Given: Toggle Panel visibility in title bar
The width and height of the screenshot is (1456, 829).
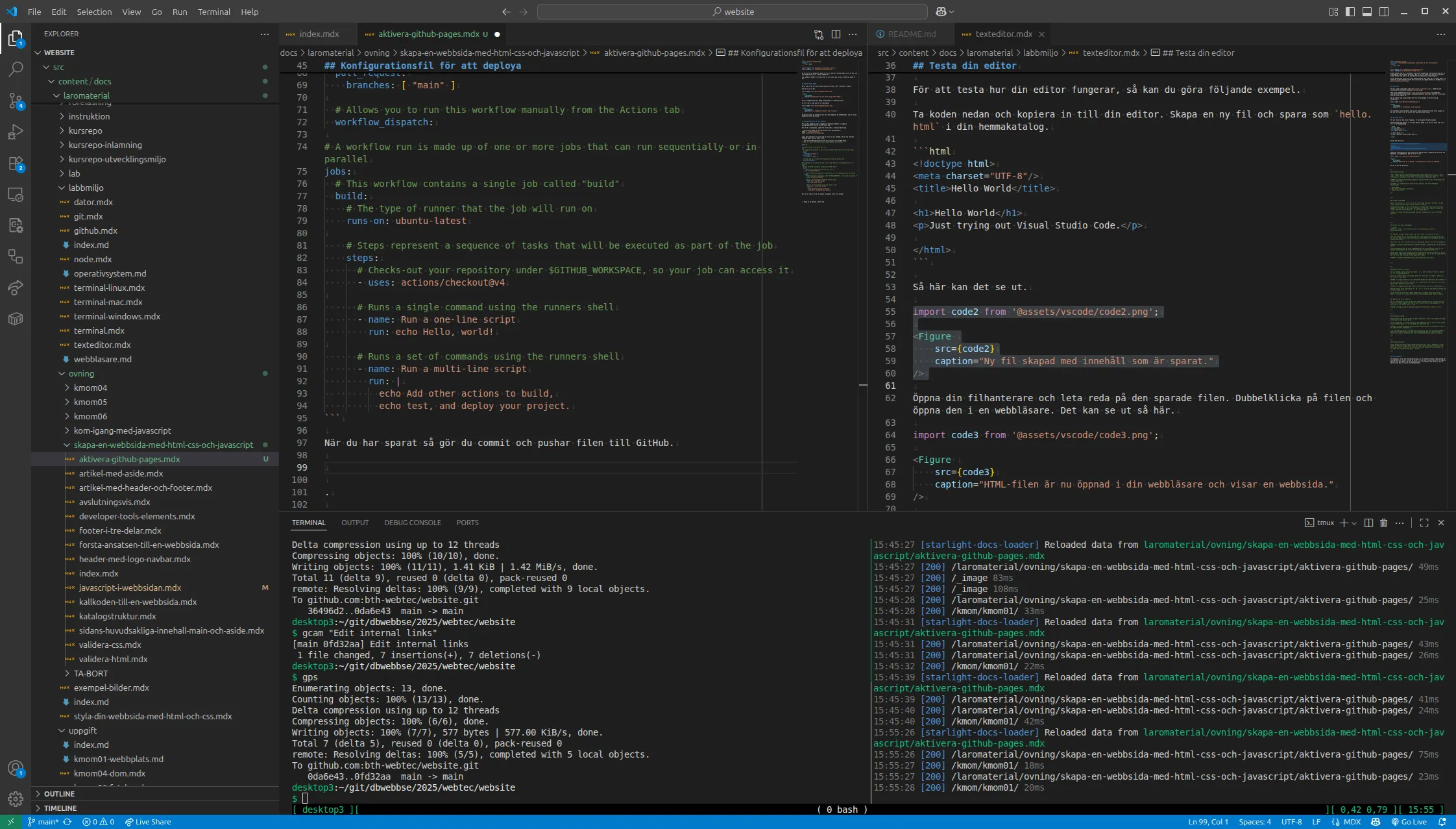Looking at the screenshot, I should click(x=1367, y=12).
